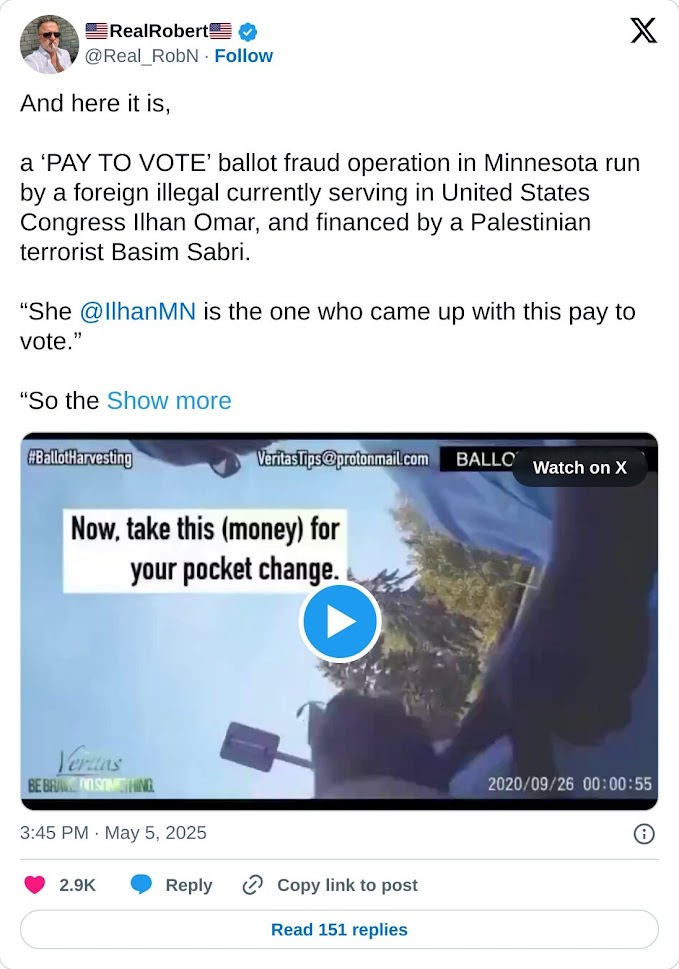
Task: Click the RealRobert display name
Action: point(159,30)
